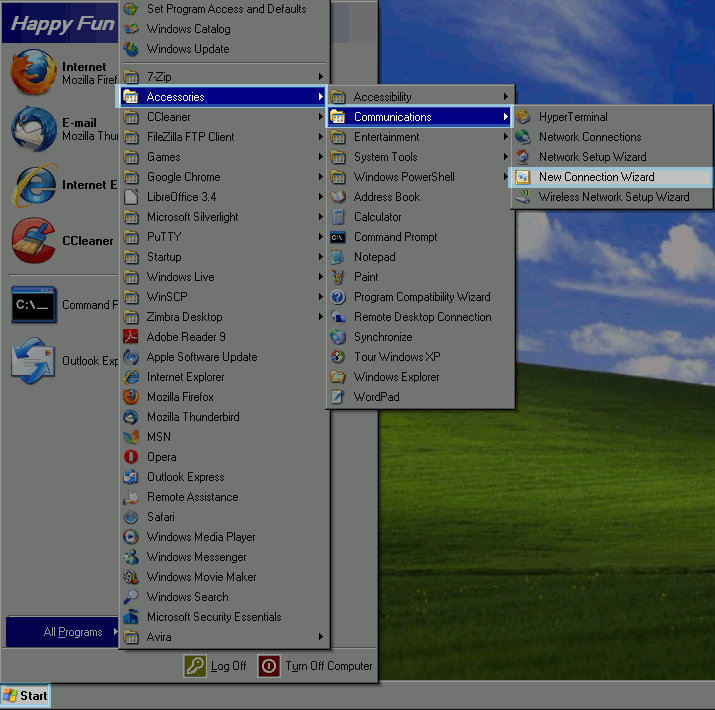Expand the LibreOffice 3.4 submenu
This screenshot has height=710, width=715.
tap(181, 197)
